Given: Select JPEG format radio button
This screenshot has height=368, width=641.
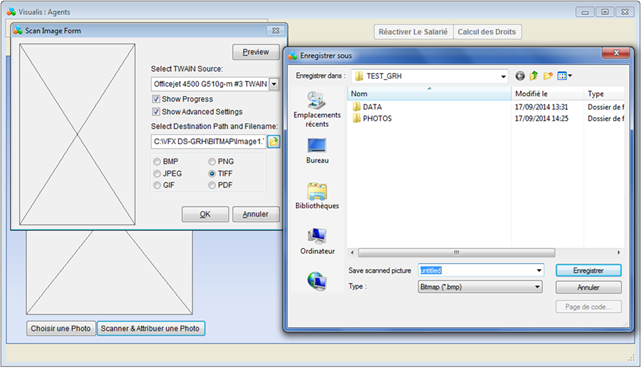Looking at the screenshot, I should (157, 174).
